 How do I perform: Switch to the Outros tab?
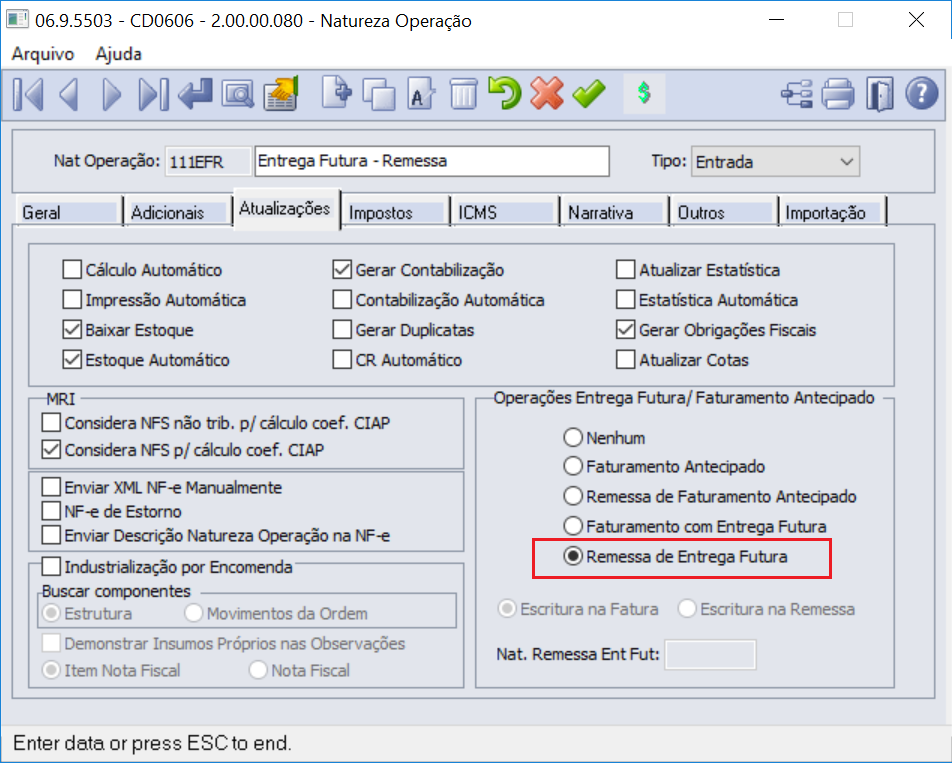tap(724, 212)
